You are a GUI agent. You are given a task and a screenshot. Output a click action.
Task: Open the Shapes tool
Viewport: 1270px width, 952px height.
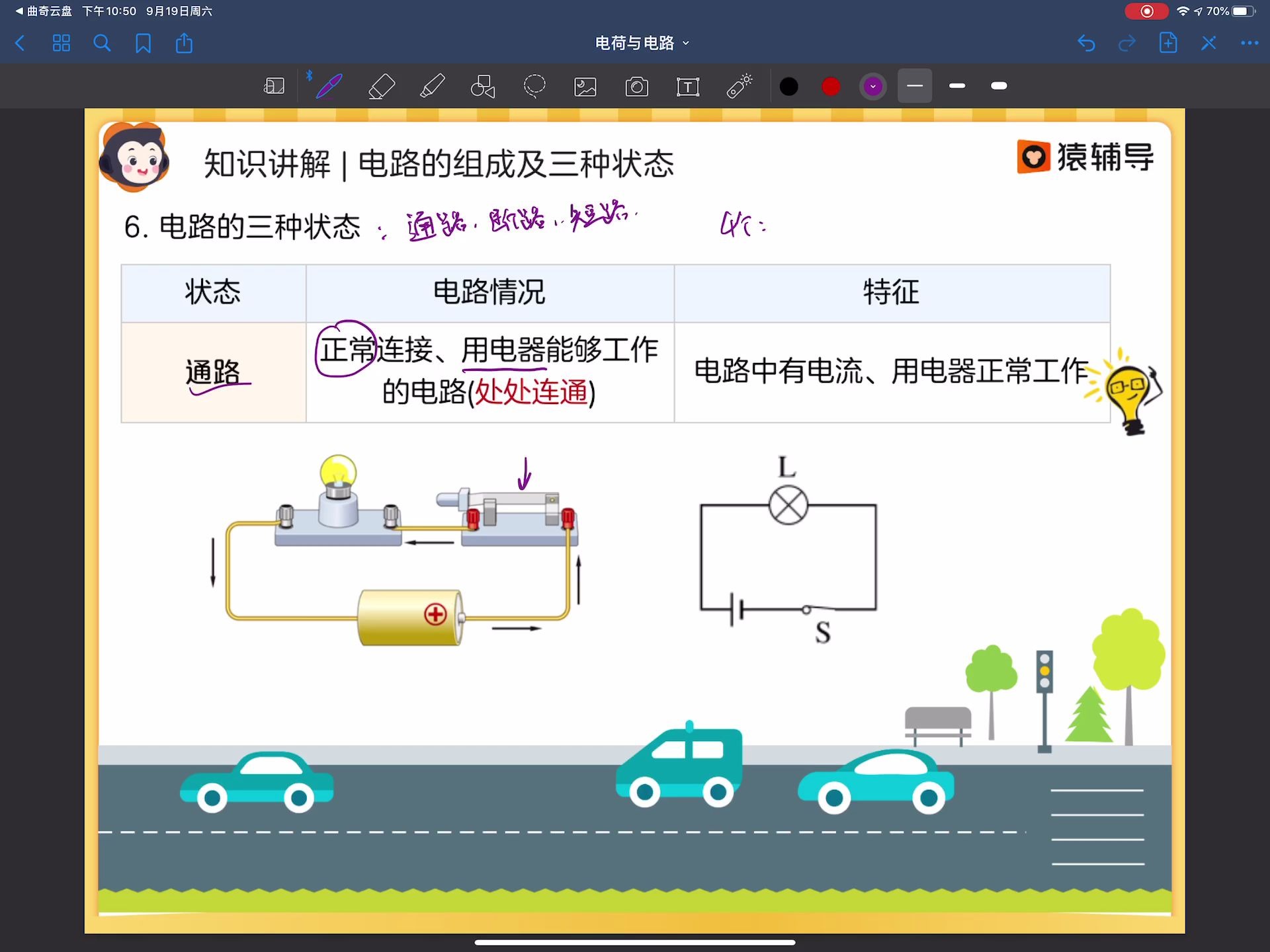tap(484, 86)
